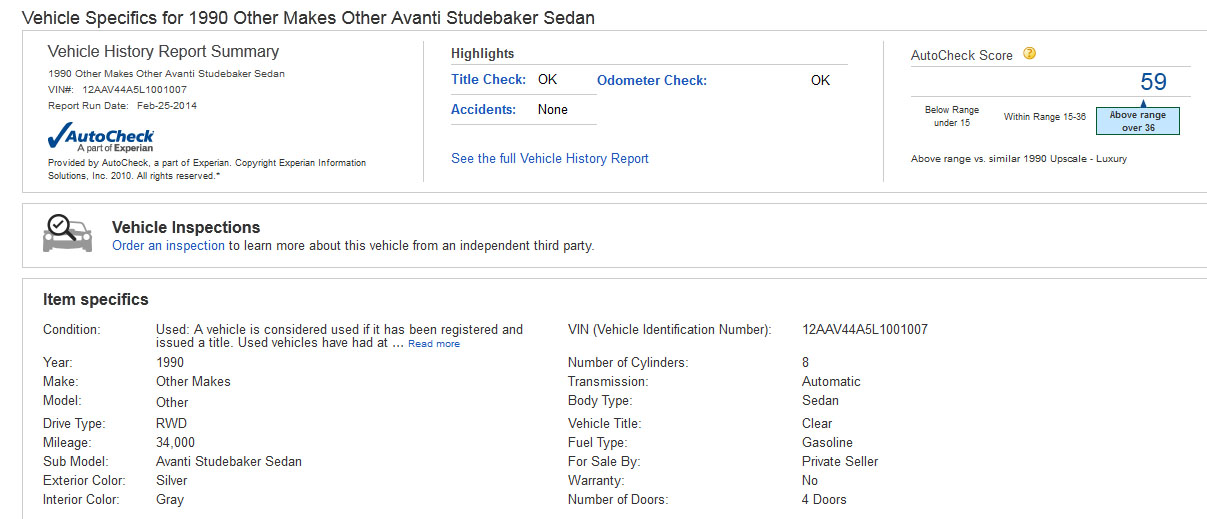Click the Vehicle History Report Summary heading

point(164,52)
